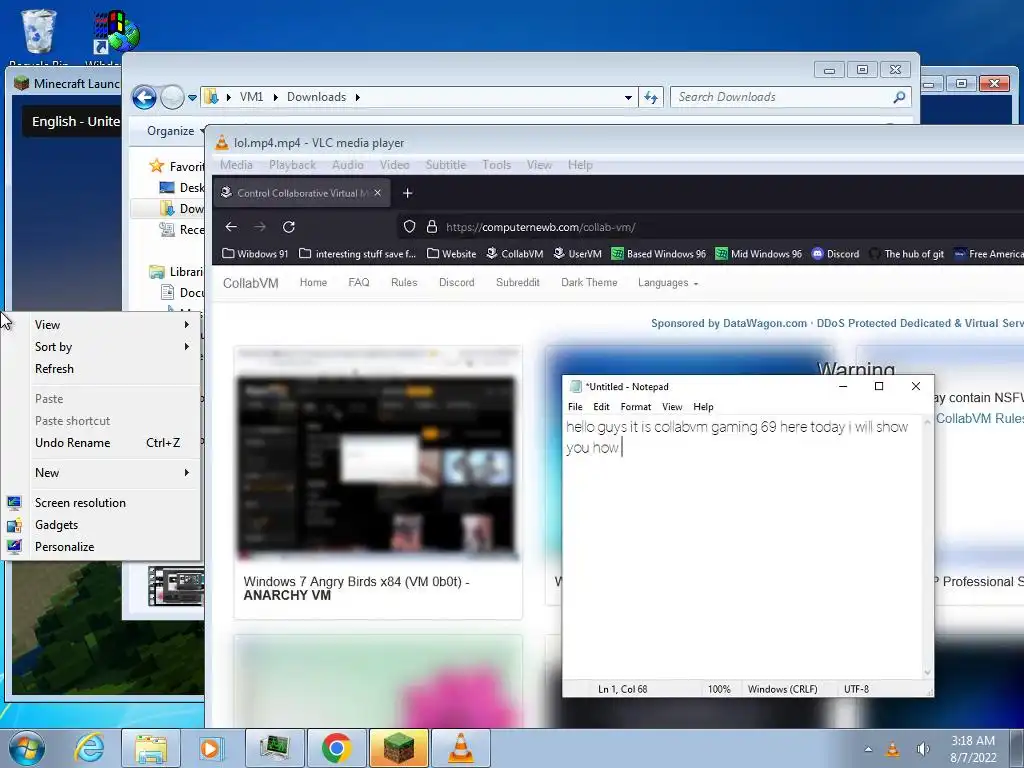Open Based Windows 96 bookmark

click(658, 254)
